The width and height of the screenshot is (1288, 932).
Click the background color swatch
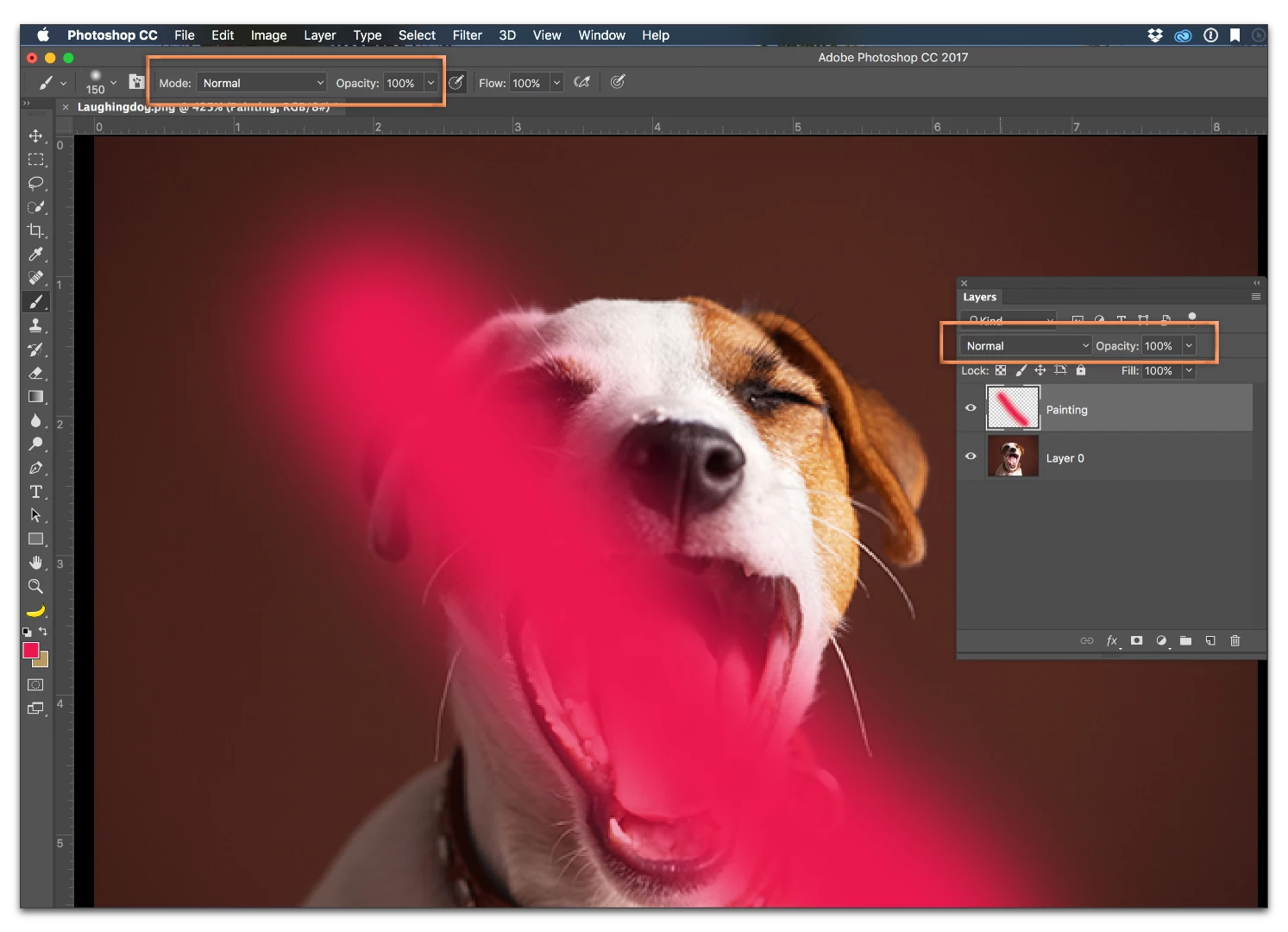pyautogui.click(x=43, y=662)
